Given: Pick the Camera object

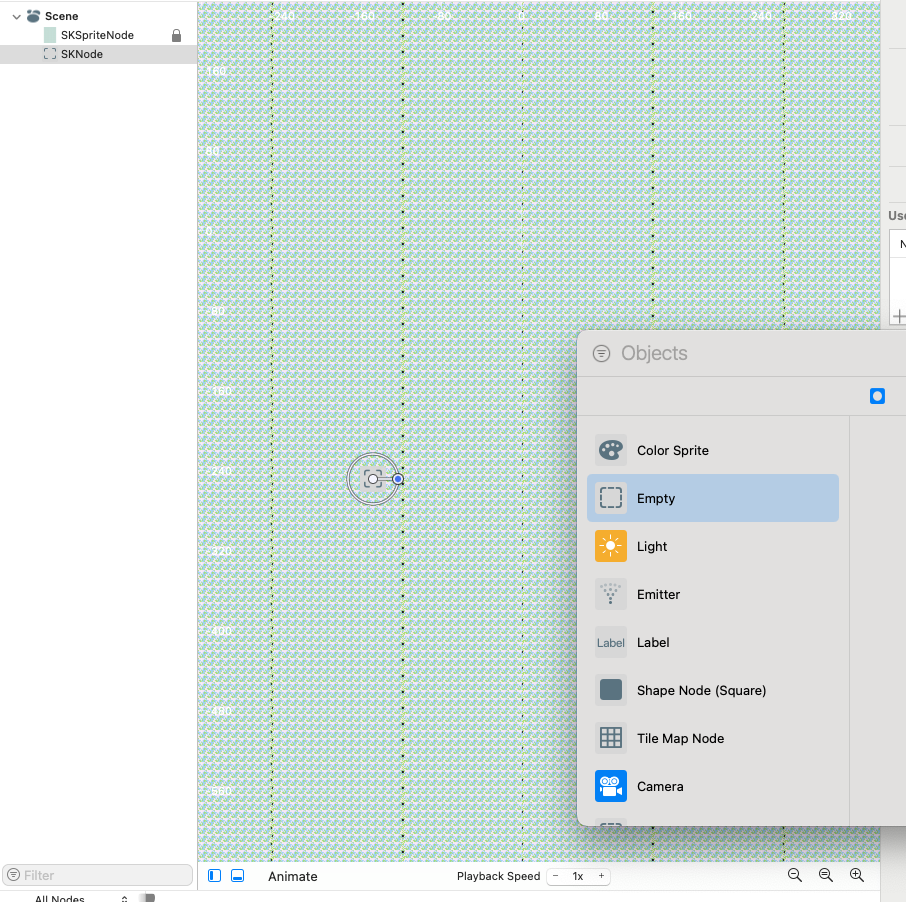Looking at the screenshot, I should pyautogui.click(x=659, y=786).
